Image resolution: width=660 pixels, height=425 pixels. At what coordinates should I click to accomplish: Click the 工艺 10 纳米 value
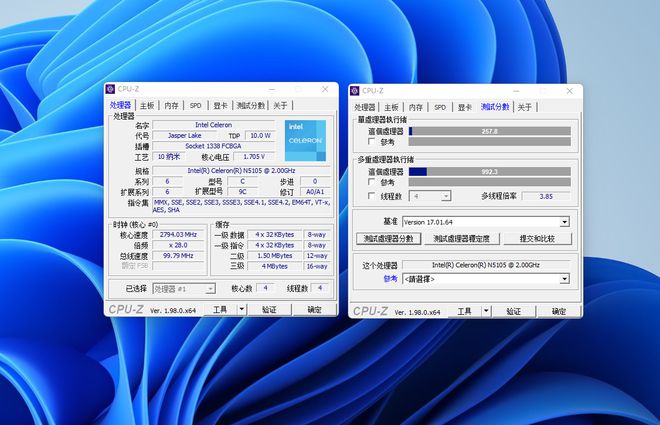[168, 157]
